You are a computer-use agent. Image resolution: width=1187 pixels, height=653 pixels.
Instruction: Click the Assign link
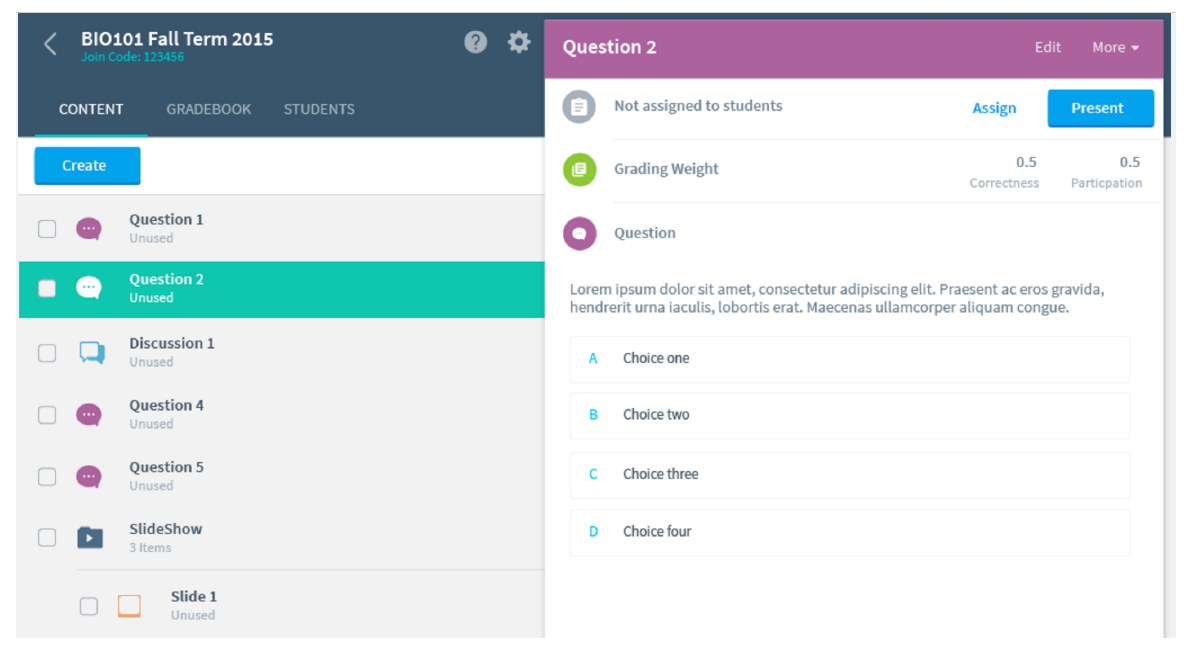pos(994,108)
